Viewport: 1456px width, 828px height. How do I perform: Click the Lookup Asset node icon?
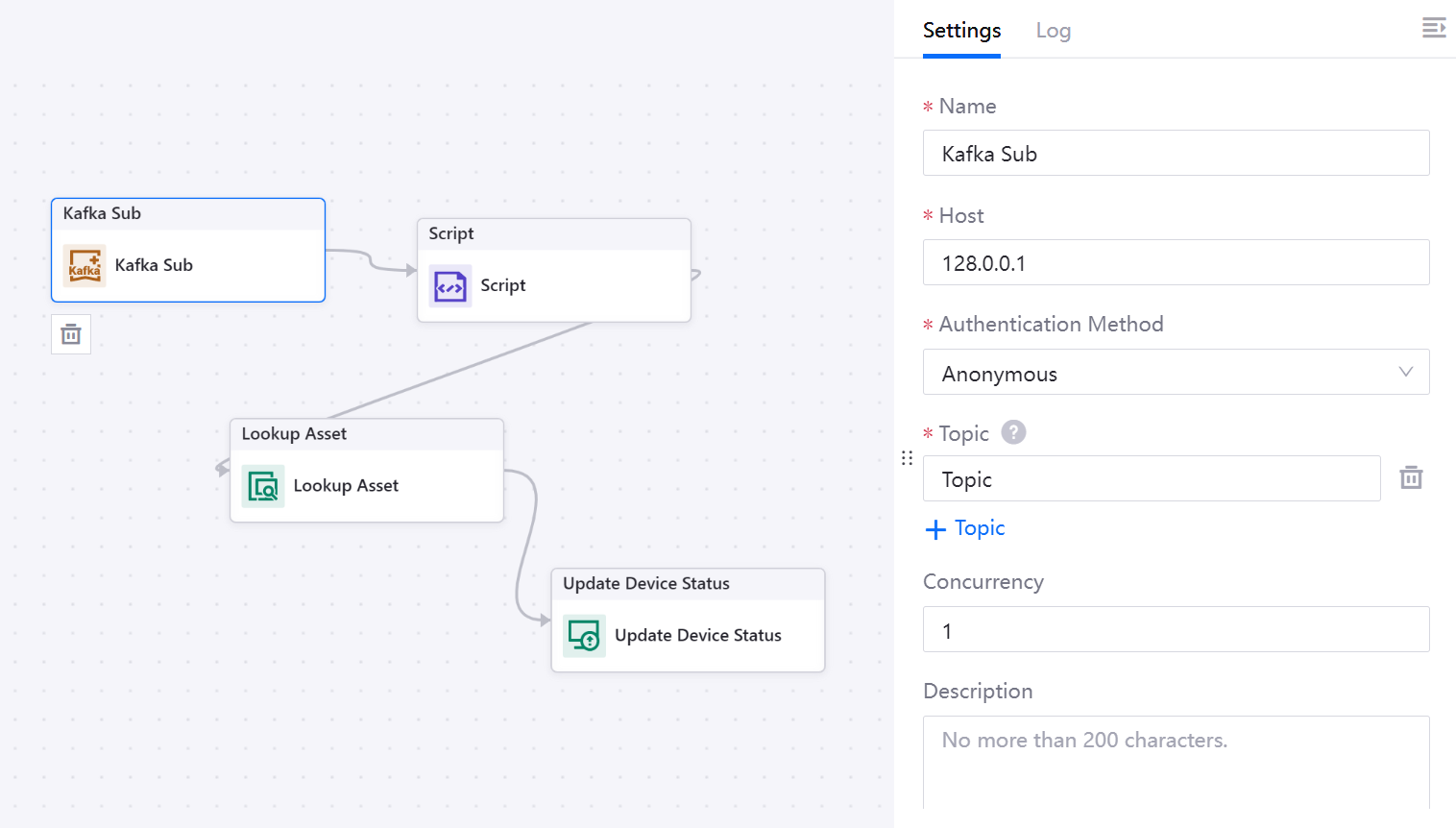(263, 486)
